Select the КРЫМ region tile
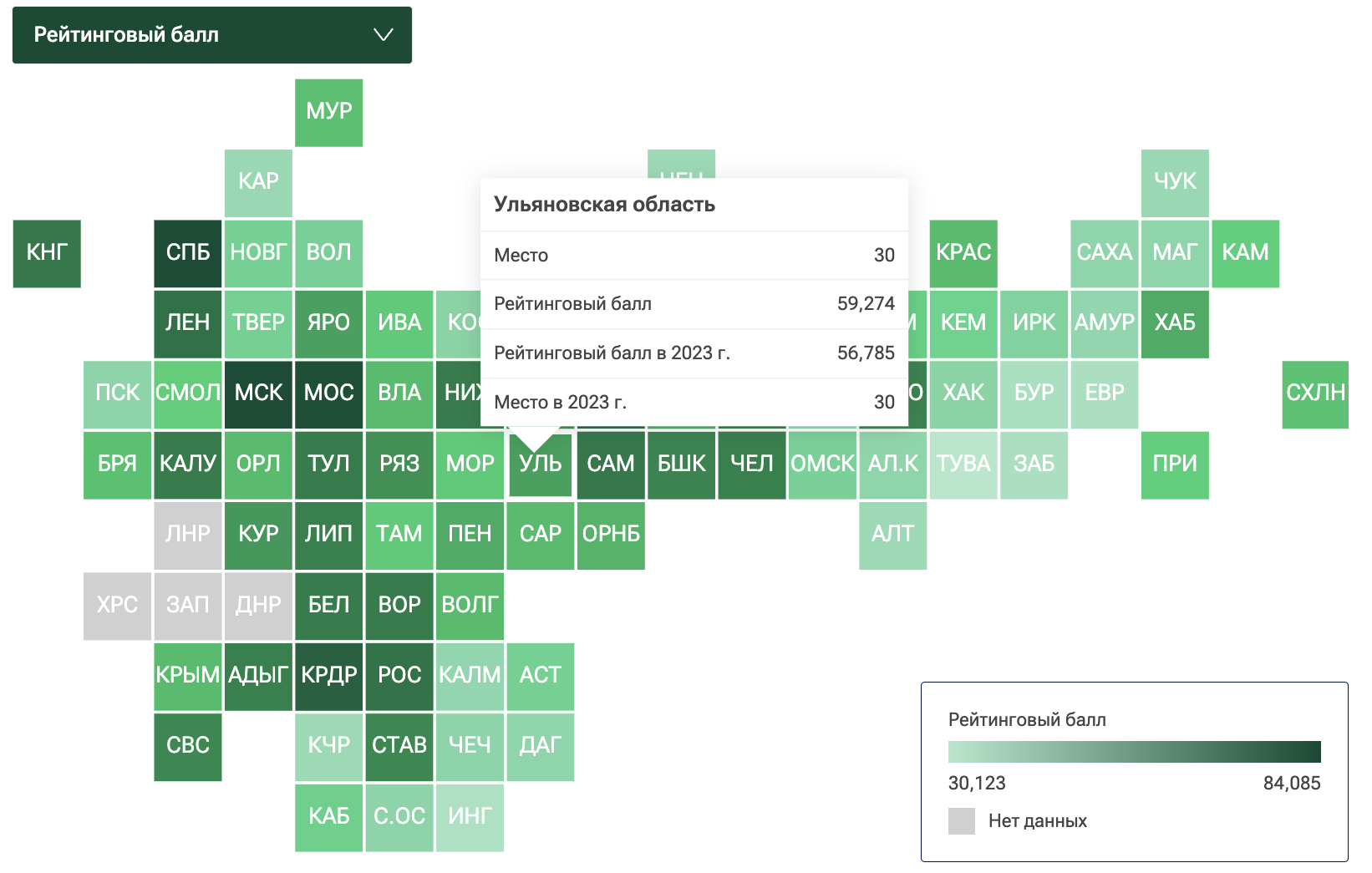 point(188,677)
